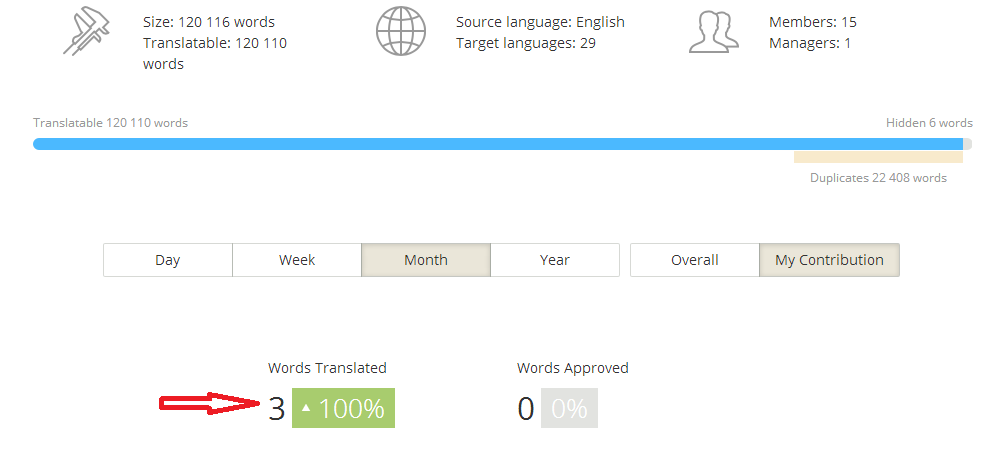Click the members people icon
This screenshot has height=467, width=996.
(x=714, y=32)
